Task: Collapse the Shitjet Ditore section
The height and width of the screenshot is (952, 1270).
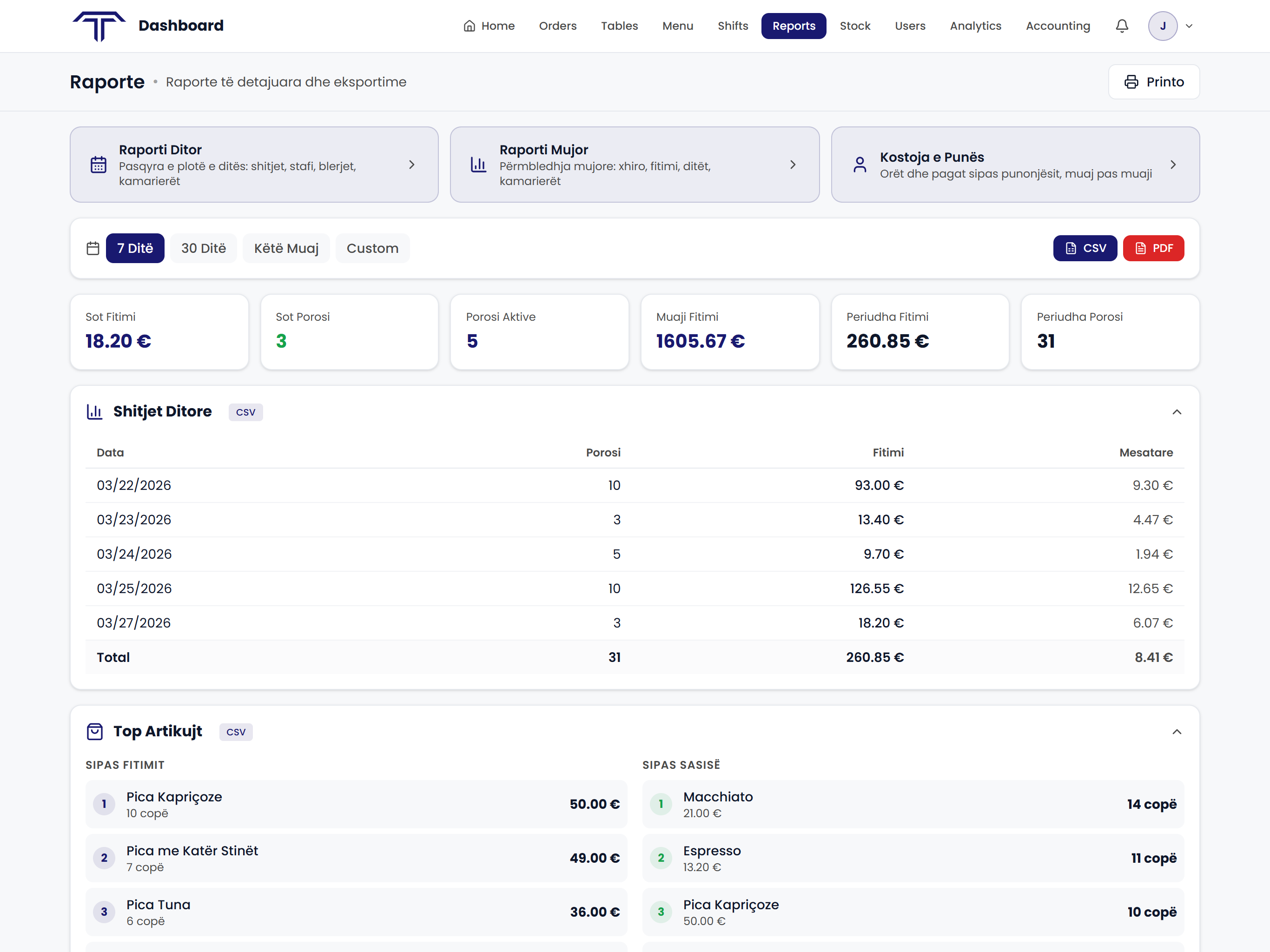Action: pyautogui.click(x=1177, y=412)
